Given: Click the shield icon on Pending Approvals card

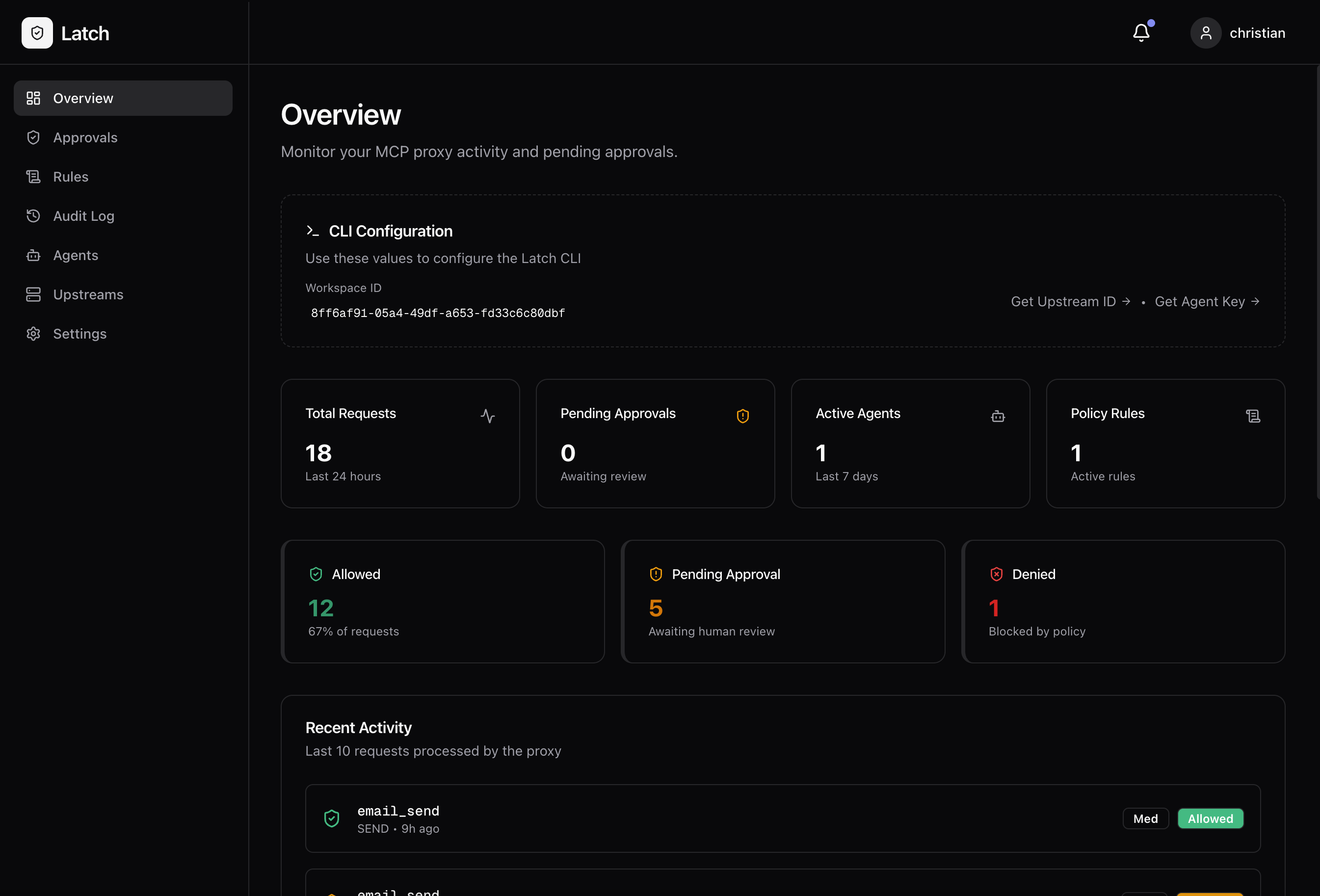Looking at the screenshot, I should point(743,416).
